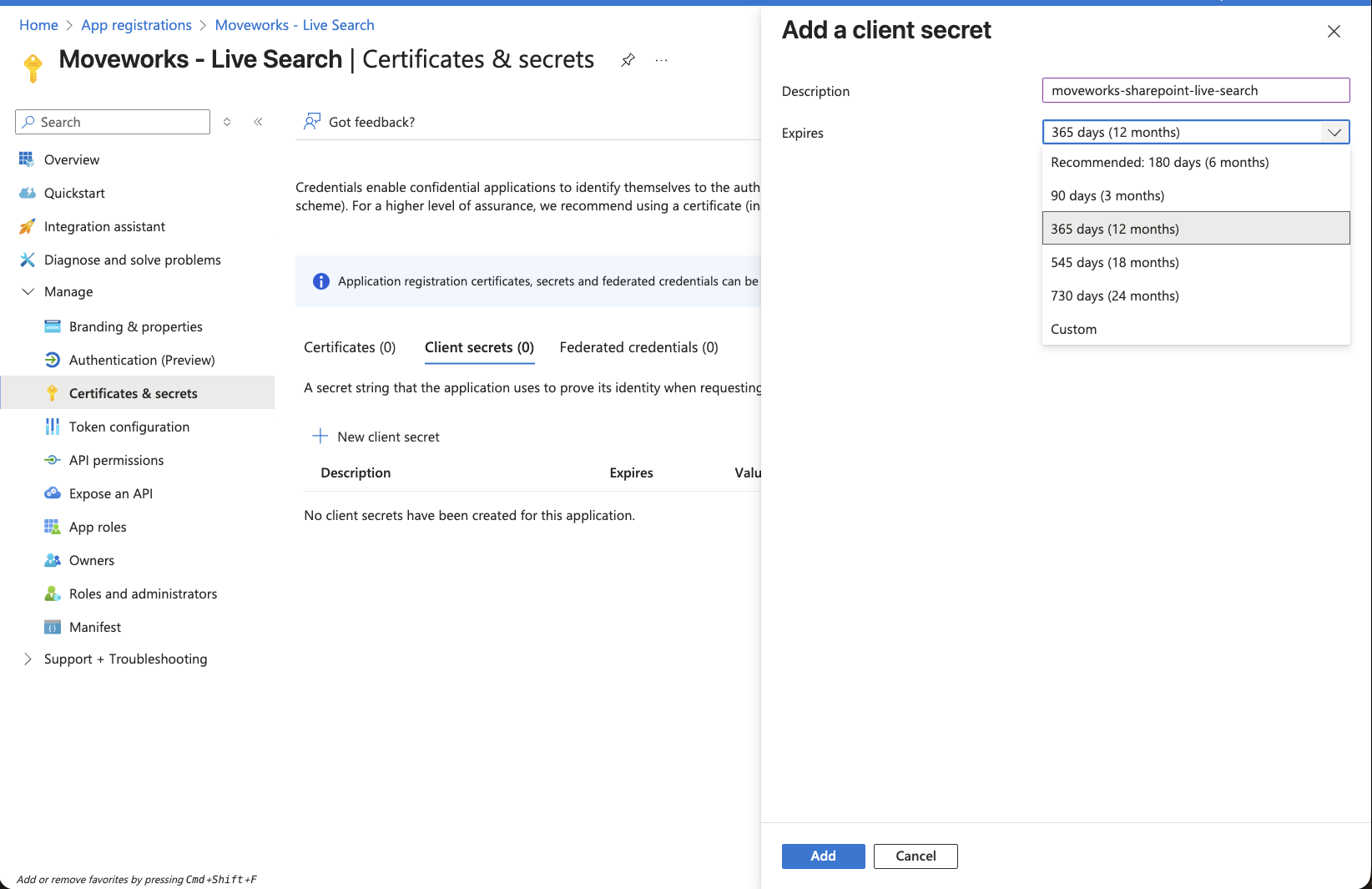Choose 545 days (18 months) option

pos(1196,262)
